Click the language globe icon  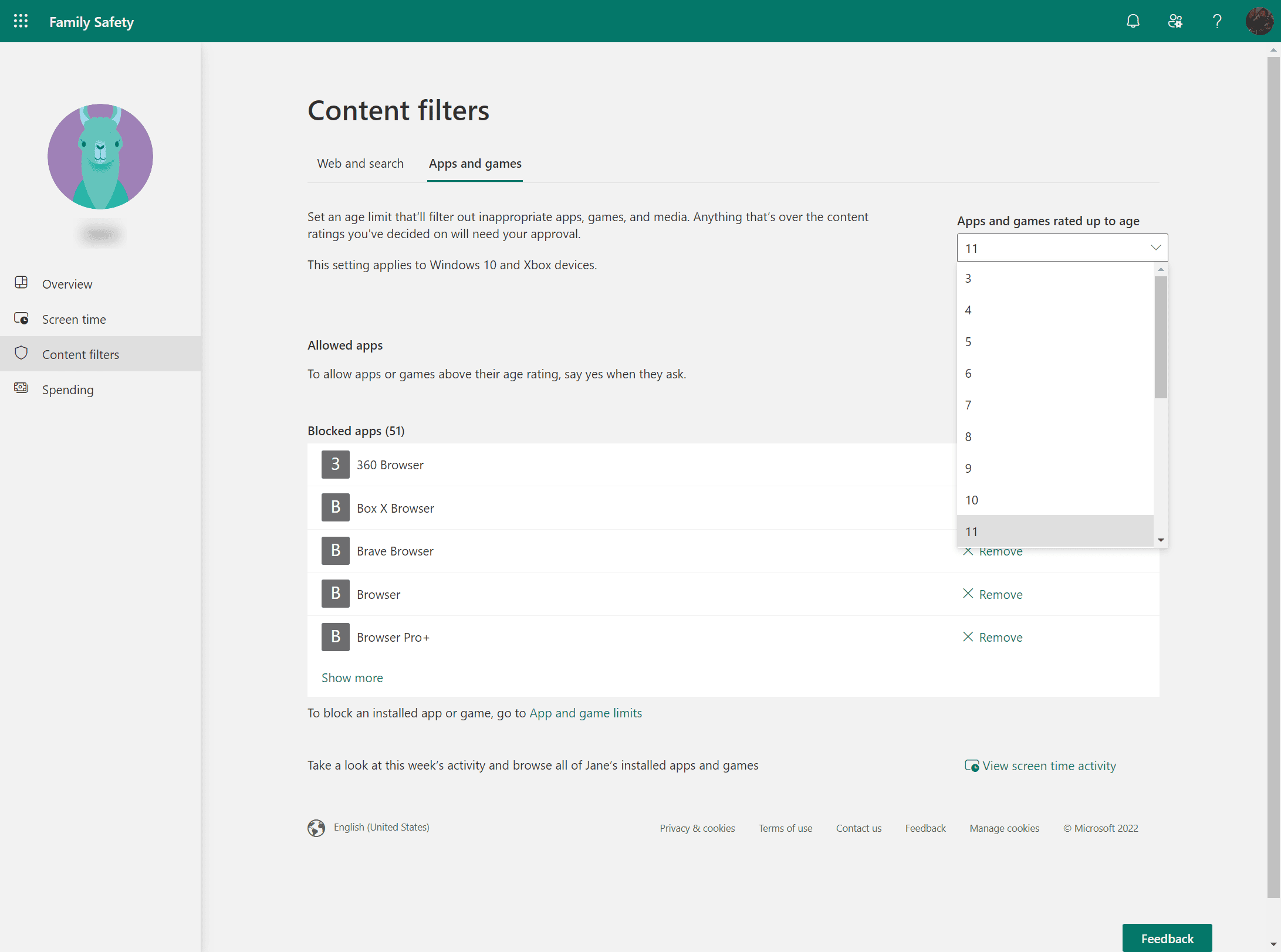(x=316, y=828)
